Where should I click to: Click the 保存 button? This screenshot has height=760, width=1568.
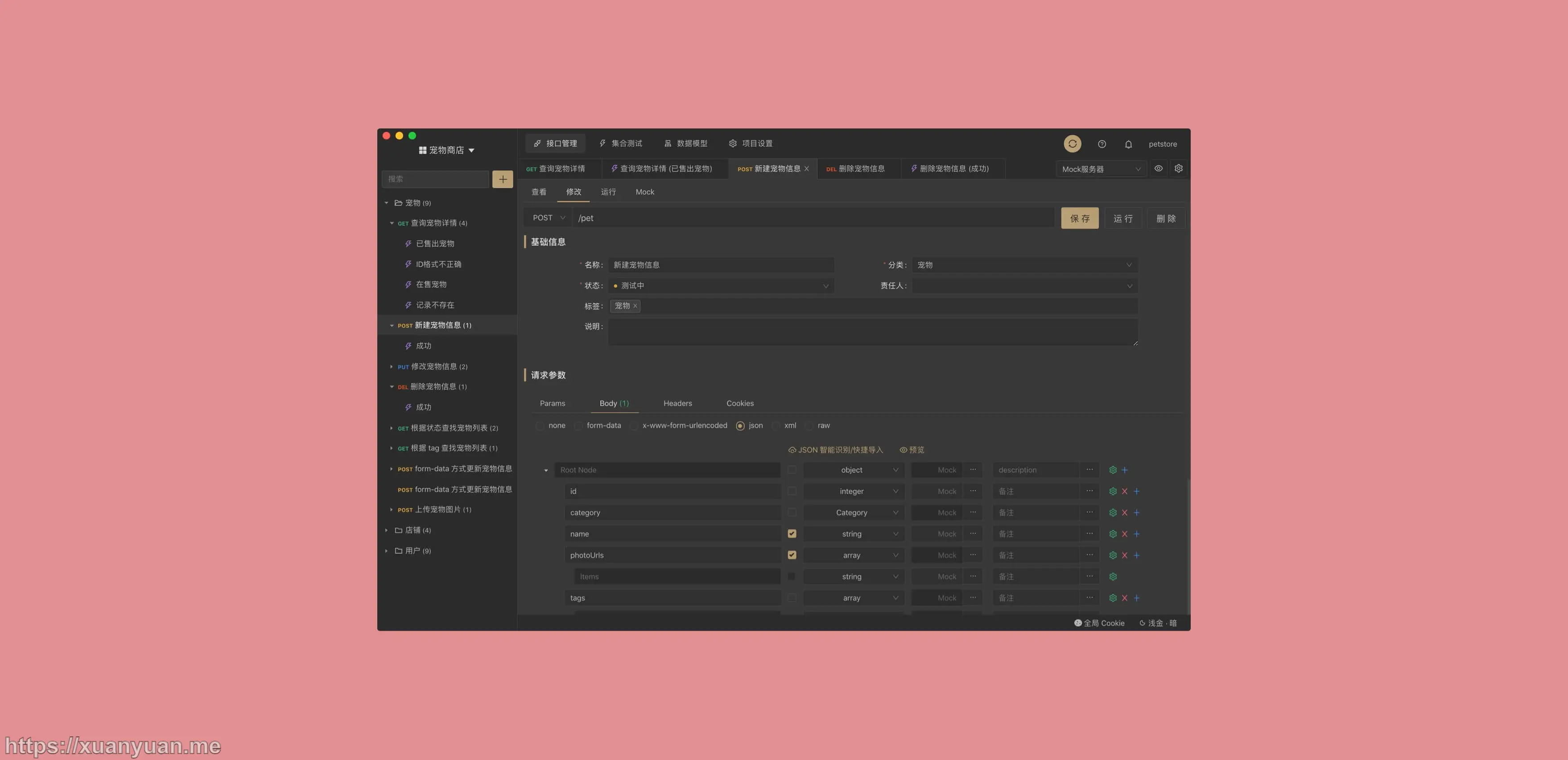[x=1080, y=218]
